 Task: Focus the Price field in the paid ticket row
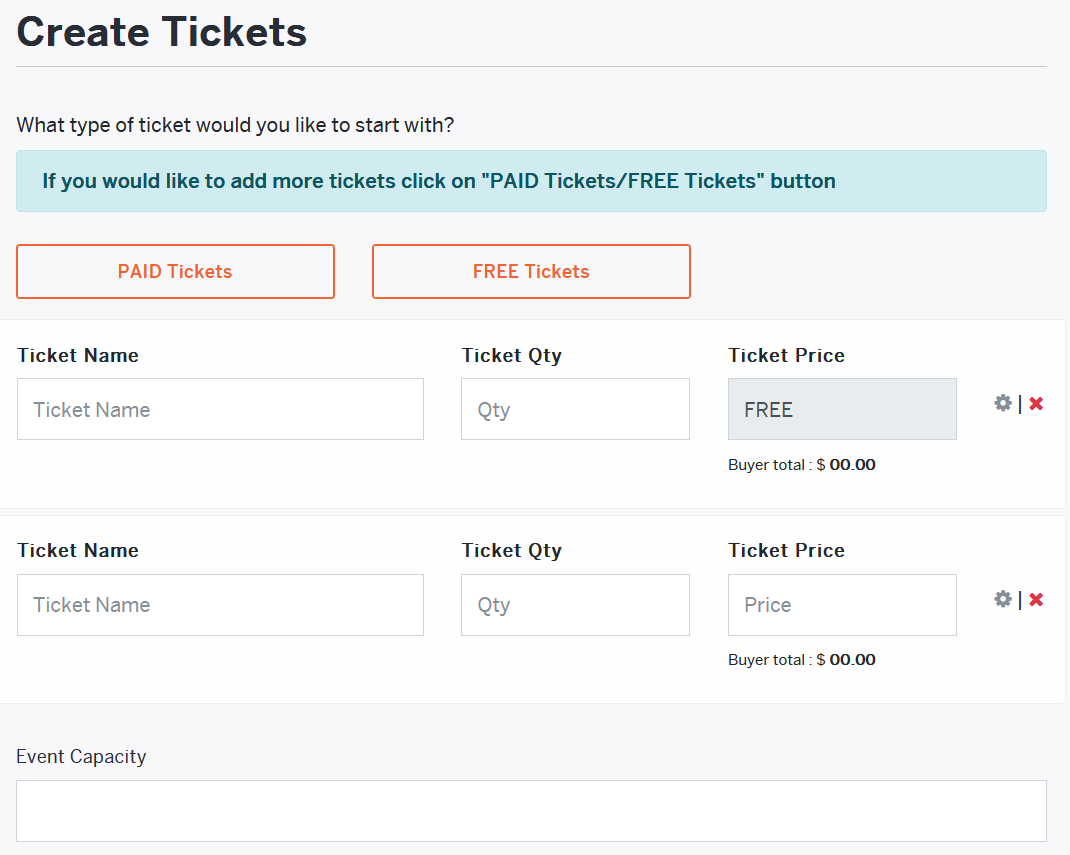842,605
